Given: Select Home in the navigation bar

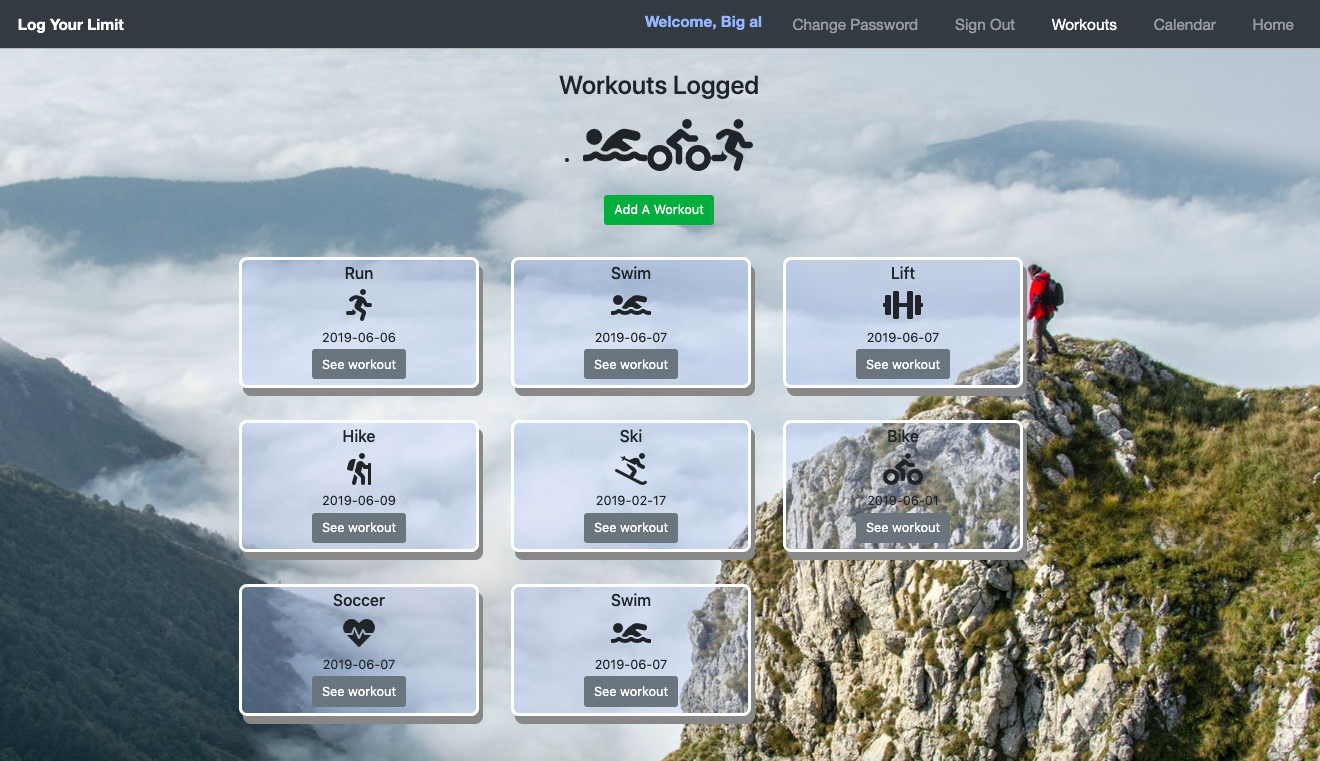Looking at the screenshot, I should [x=1272, y=24].
